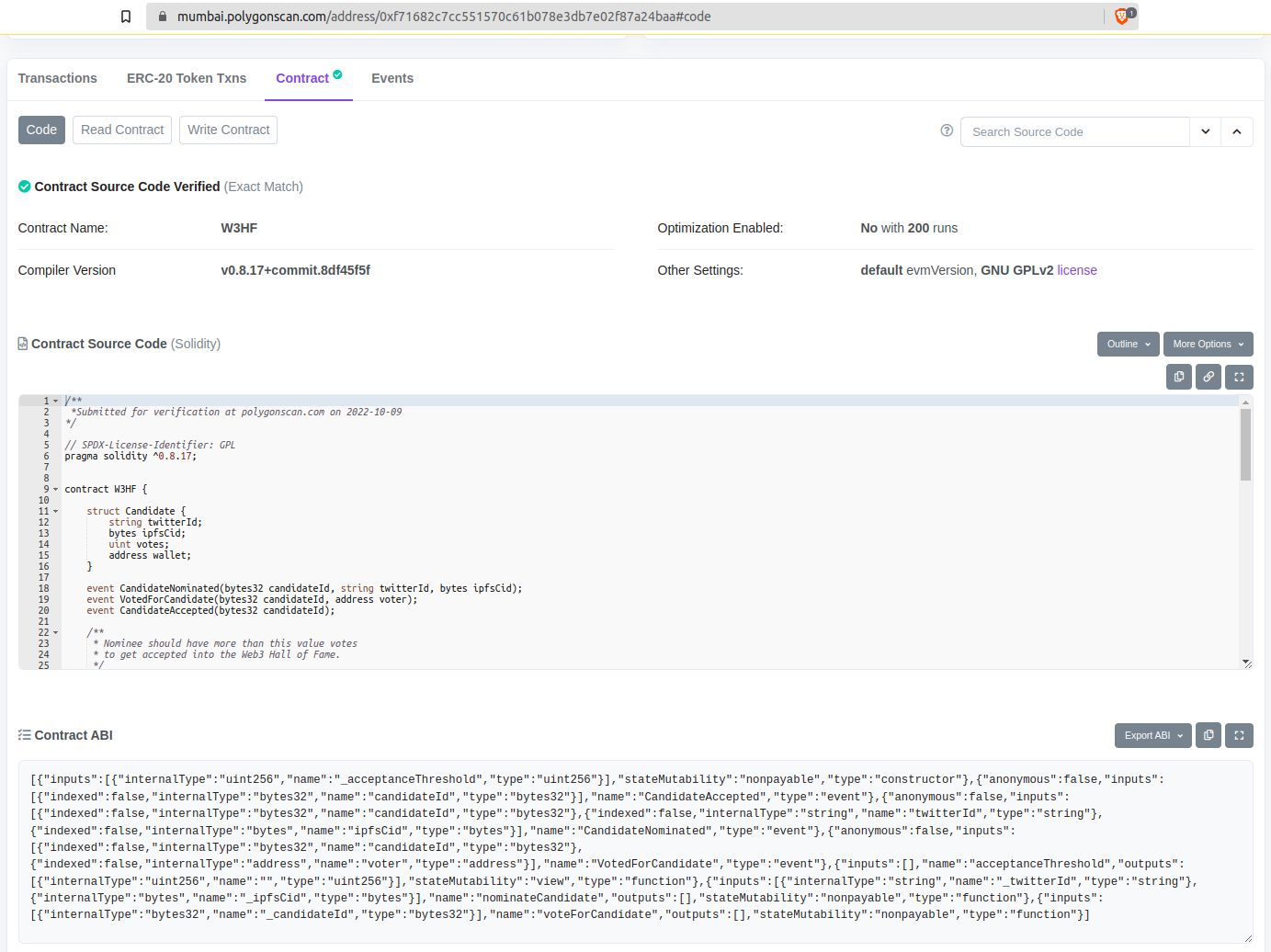Select the Code sub-tab button

(x=41, y=130)
